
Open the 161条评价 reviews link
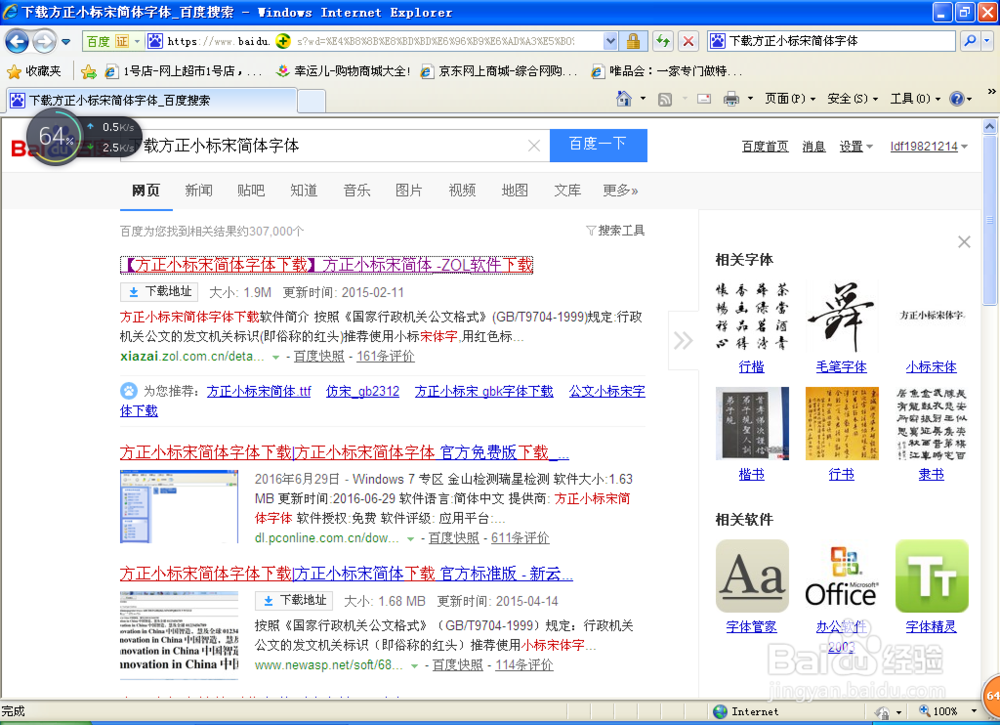point(385,356)
